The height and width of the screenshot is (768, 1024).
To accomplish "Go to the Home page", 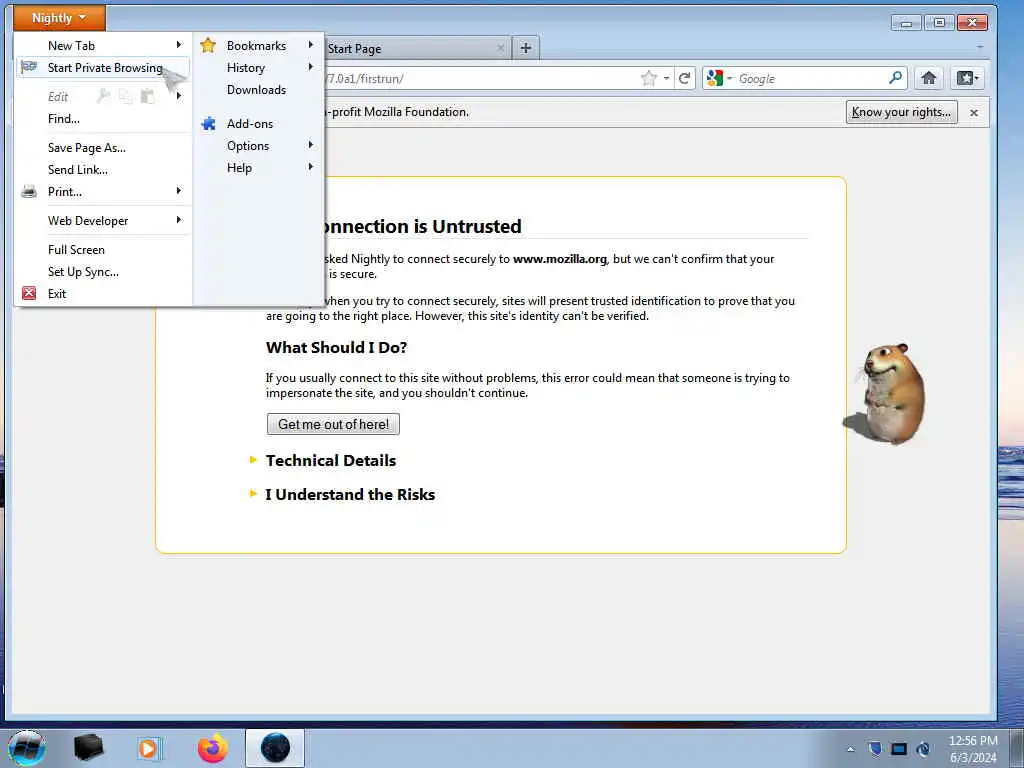I will (929, 78).
